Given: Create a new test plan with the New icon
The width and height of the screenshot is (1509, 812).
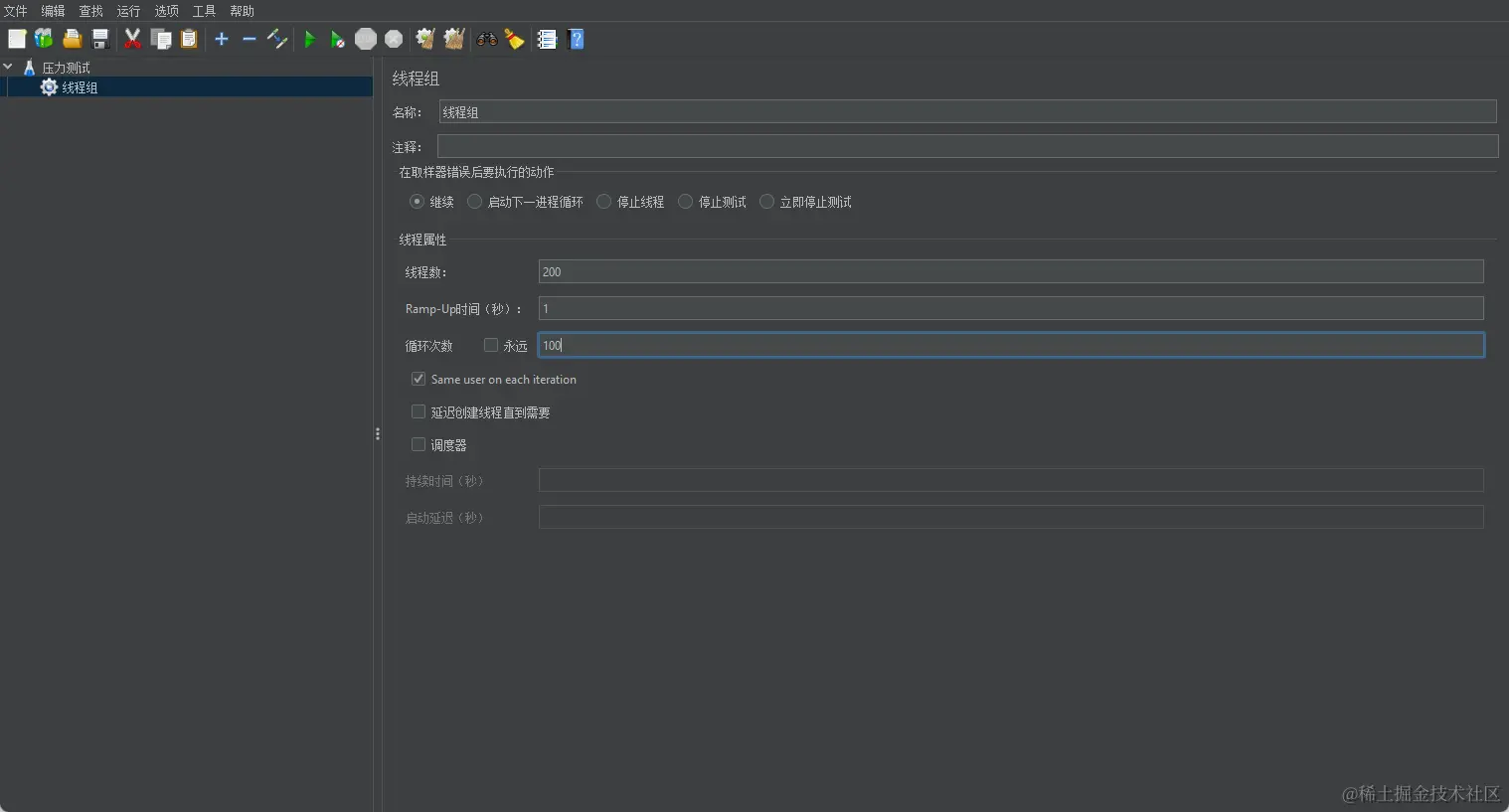Looking at the screenshot, I should [17, 39].
